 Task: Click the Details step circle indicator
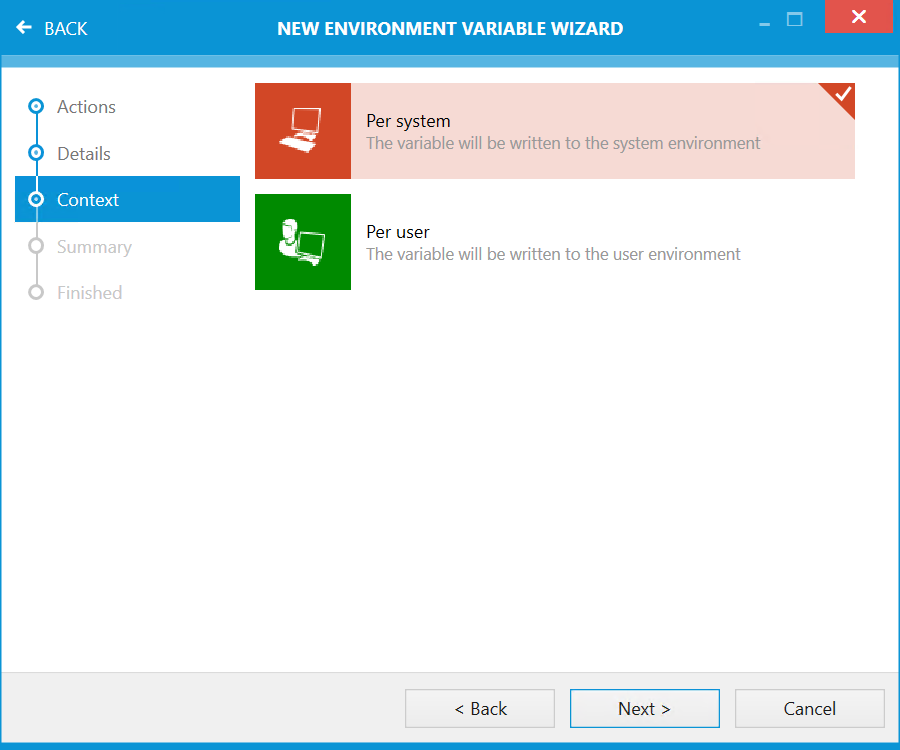pyautogui.click(x=36, y=153)
